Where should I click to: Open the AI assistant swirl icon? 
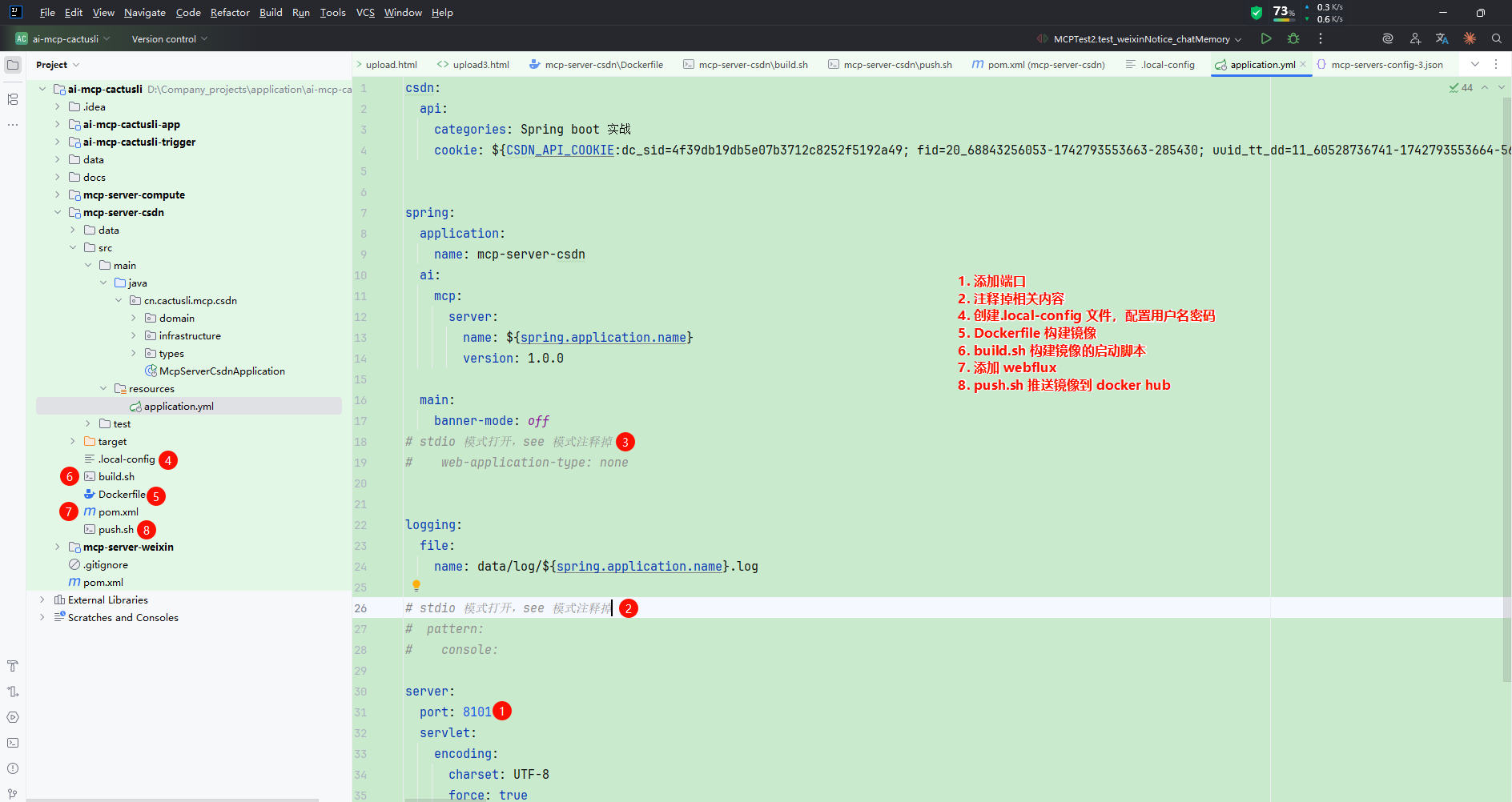coord(1388,38)
